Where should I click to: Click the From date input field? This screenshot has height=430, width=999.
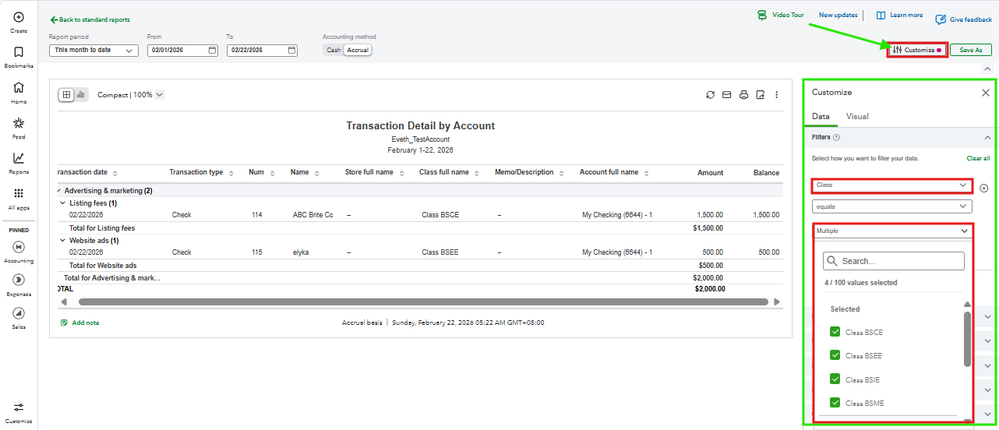pyautogui.click(x=182, y=50)
